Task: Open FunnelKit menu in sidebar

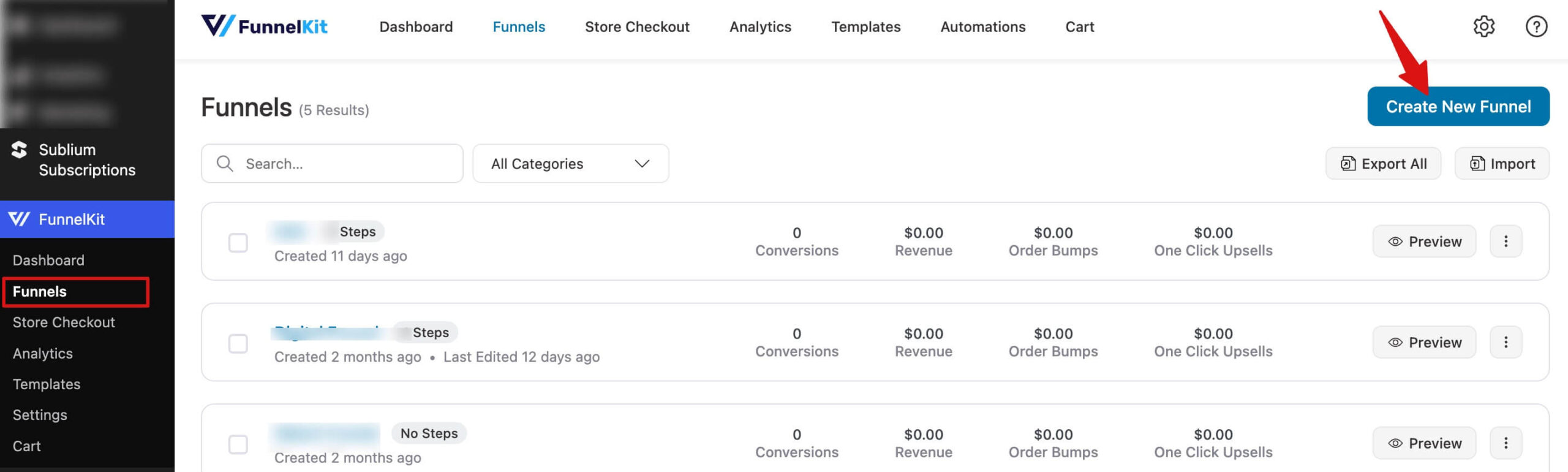Action: (x=87, y=219)
